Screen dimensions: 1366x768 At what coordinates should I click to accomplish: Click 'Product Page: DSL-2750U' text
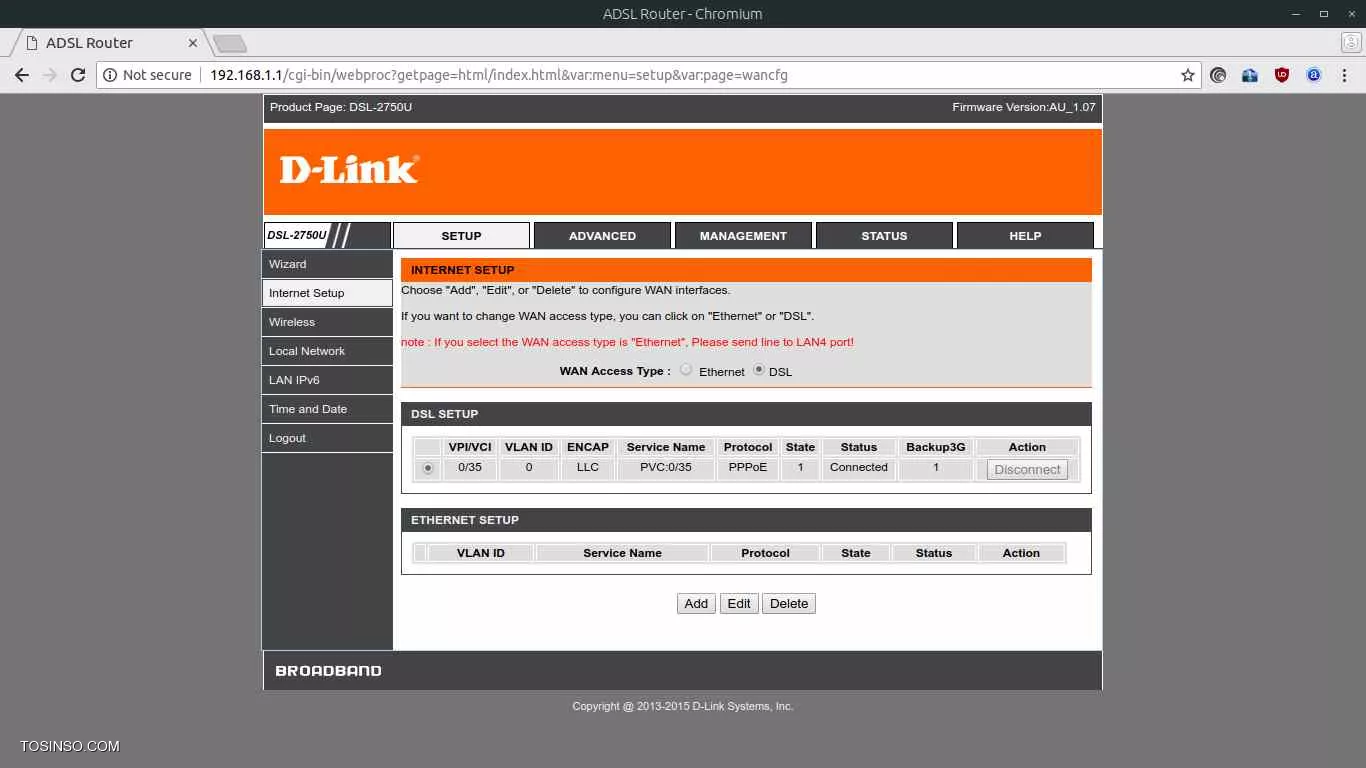(341, 107)
